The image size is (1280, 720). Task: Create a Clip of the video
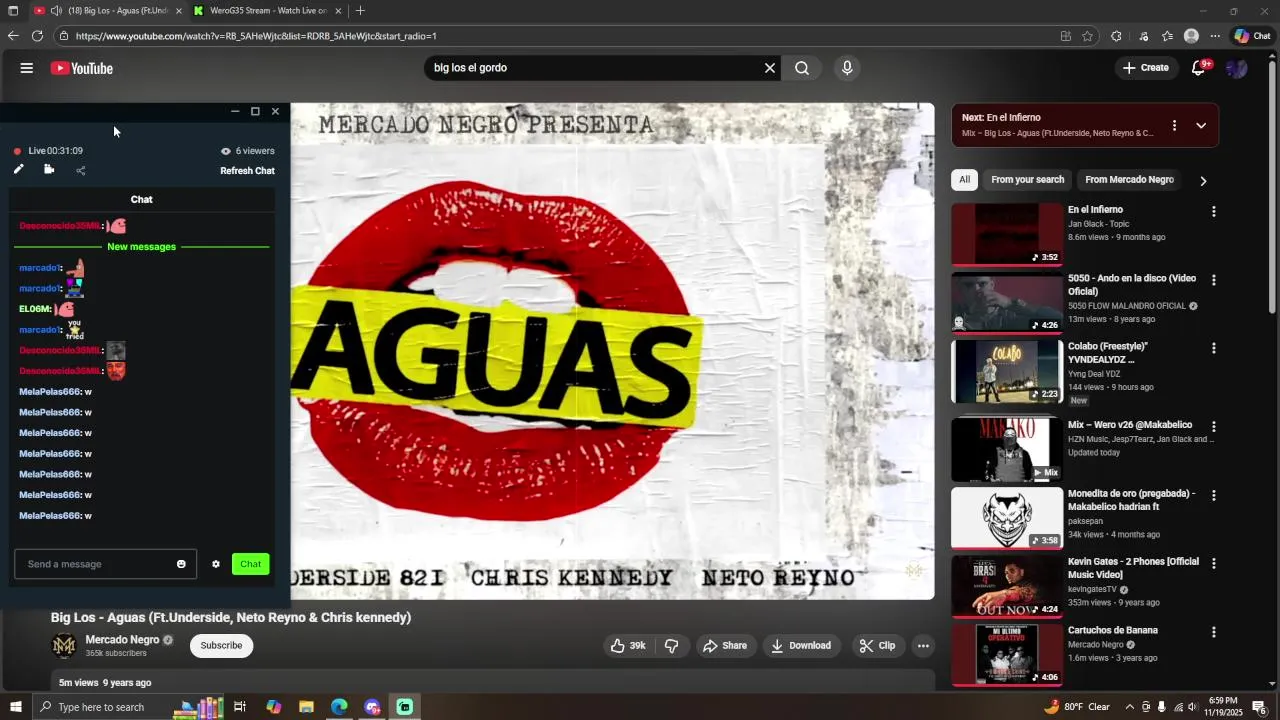(x=877, y=646)
